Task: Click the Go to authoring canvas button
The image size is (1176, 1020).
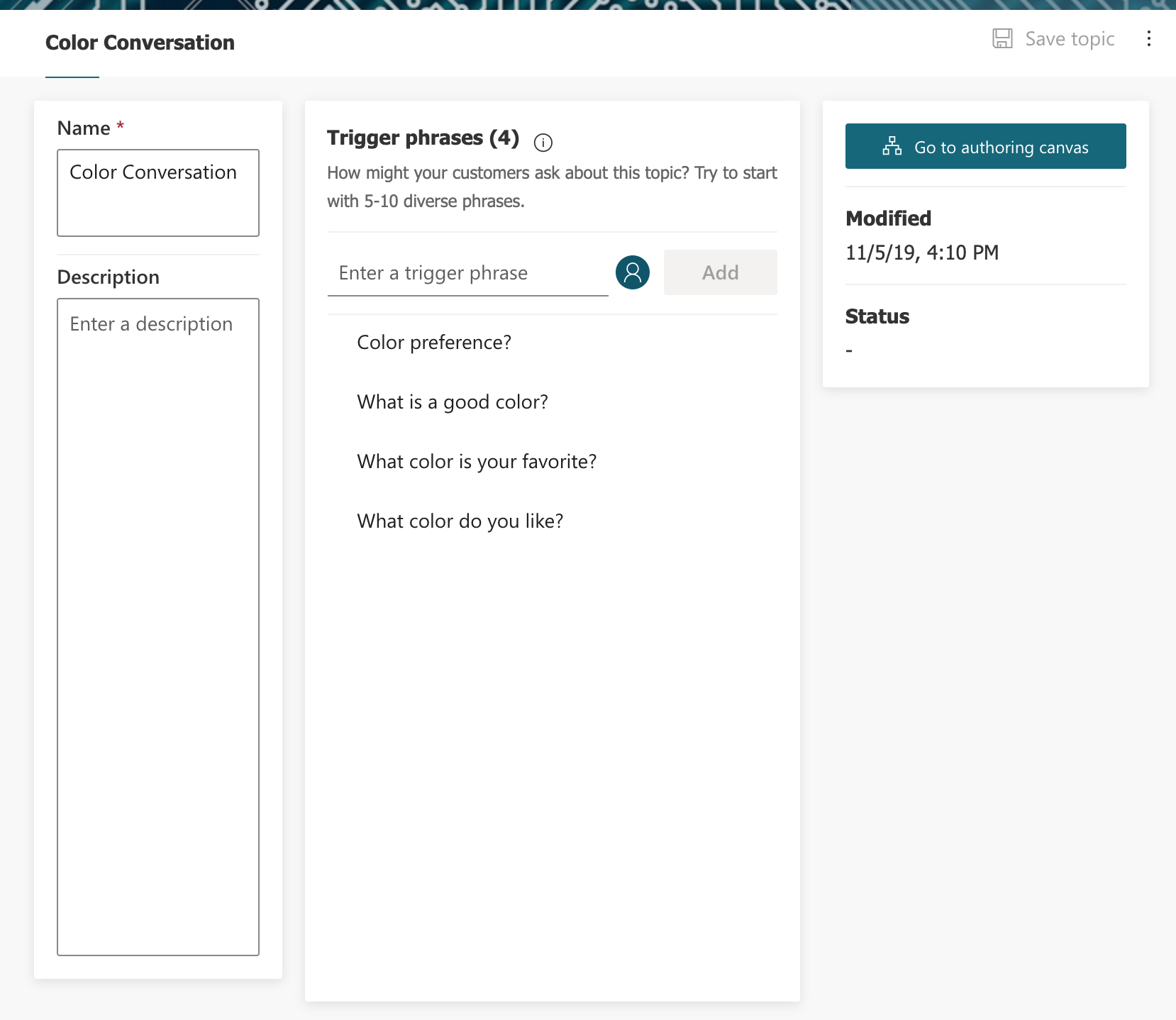Action: (x=984, y=146)
